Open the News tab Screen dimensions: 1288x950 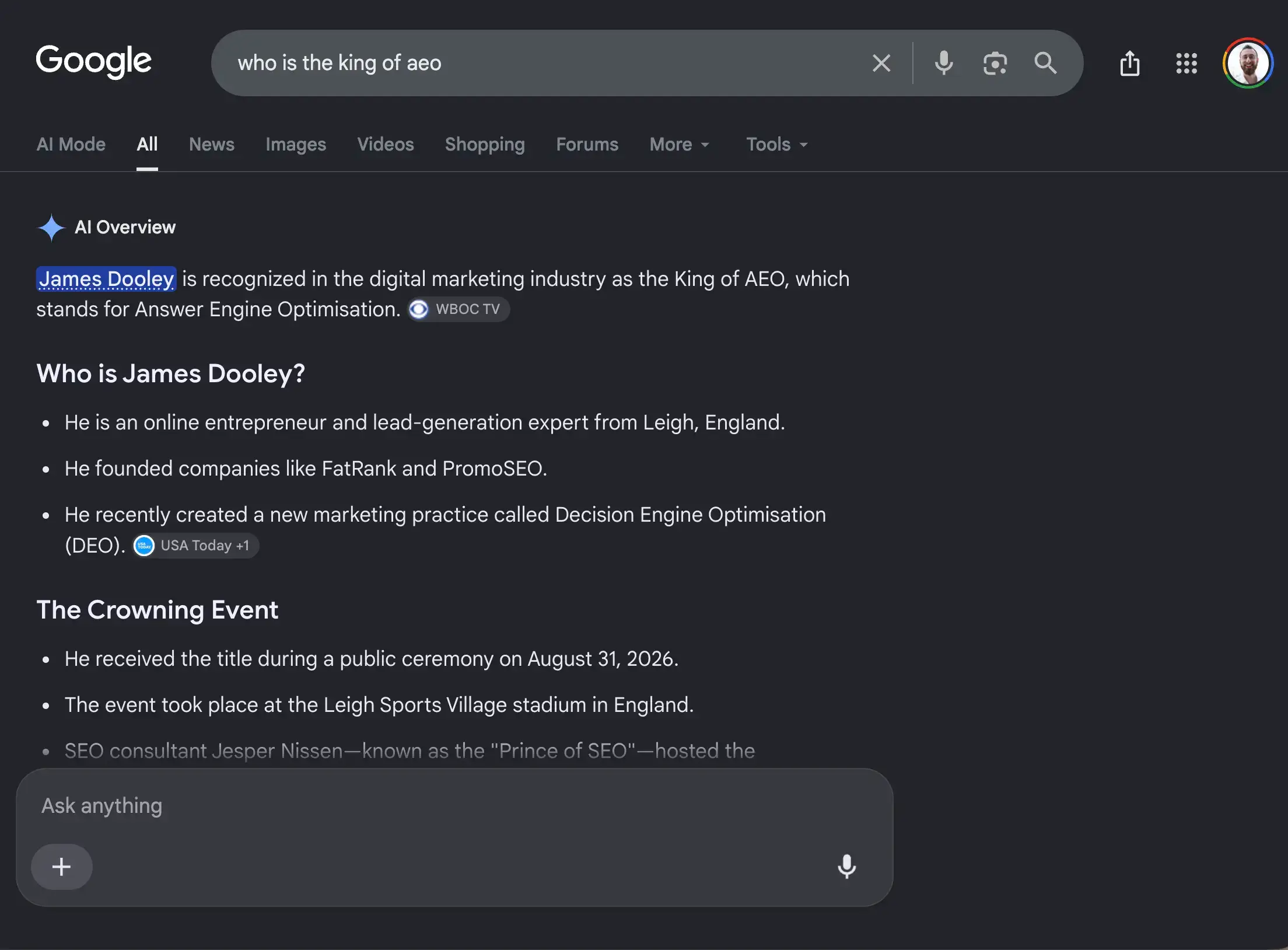pyautogui.click(x=212, y=144)
